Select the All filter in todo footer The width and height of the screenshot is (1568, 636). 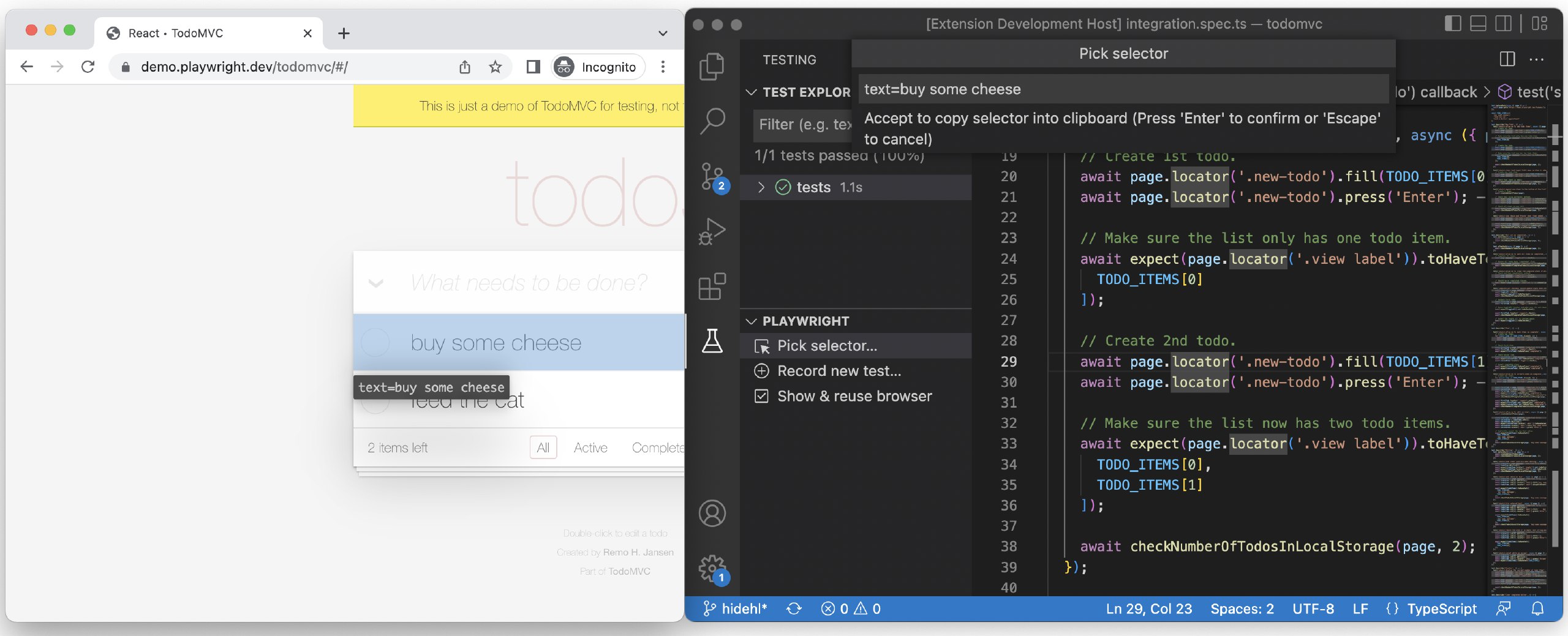coord(543,447)
